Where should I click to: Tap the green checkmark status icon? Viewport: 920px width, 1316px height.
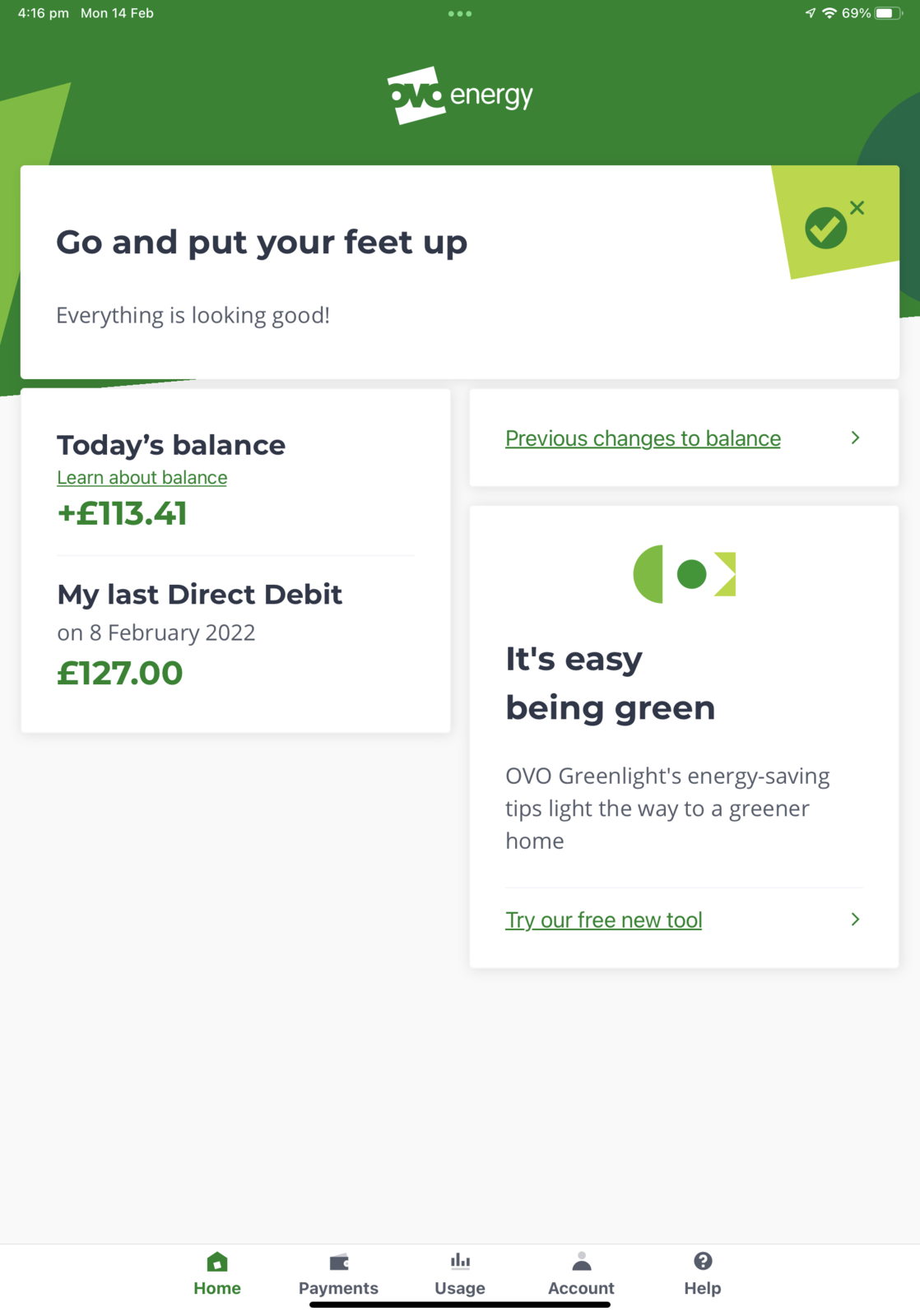pyautogui.click(x=825, y=228)
